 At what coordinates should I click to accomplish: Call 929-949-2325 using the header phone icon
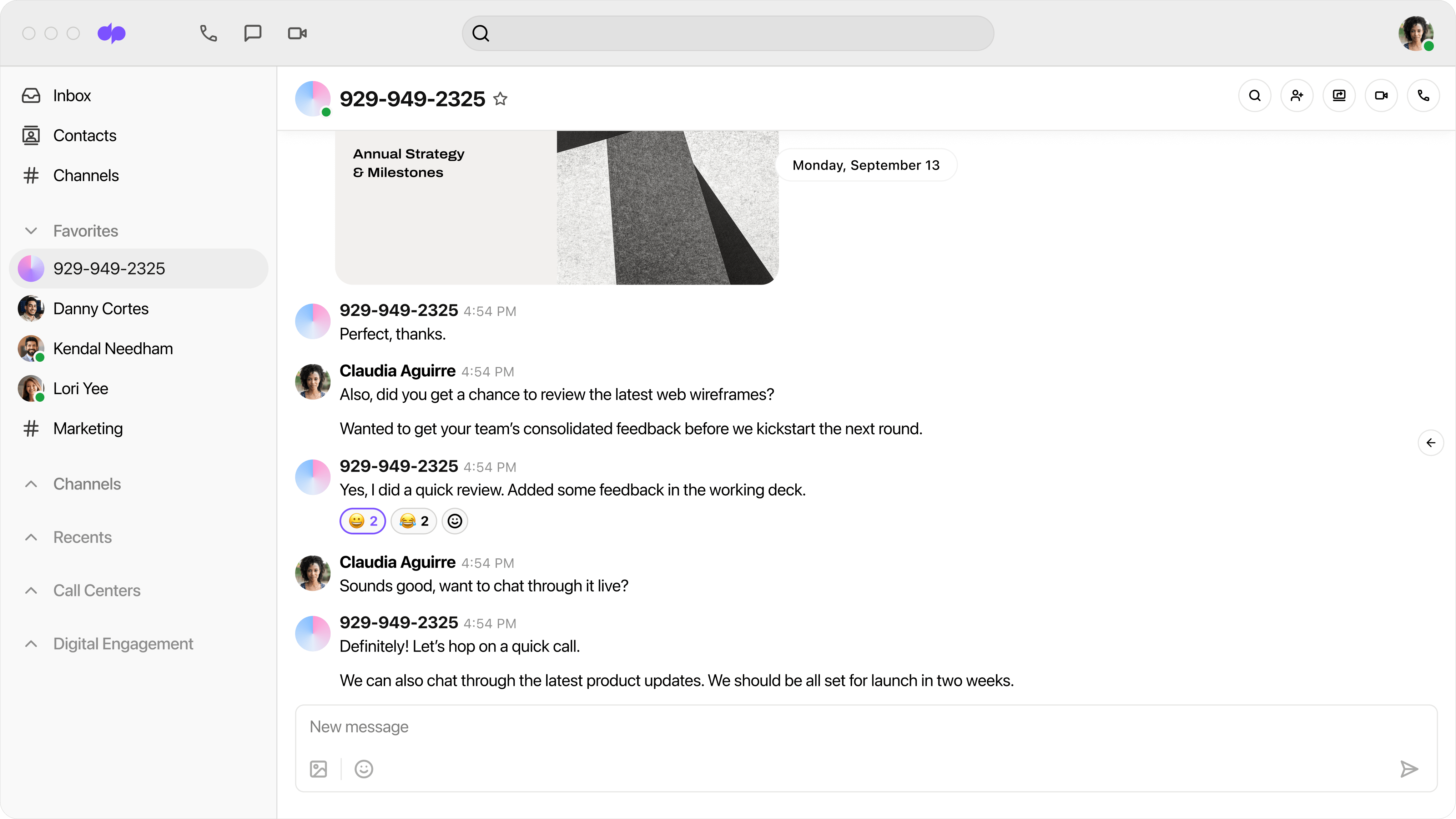point(1424,95)
